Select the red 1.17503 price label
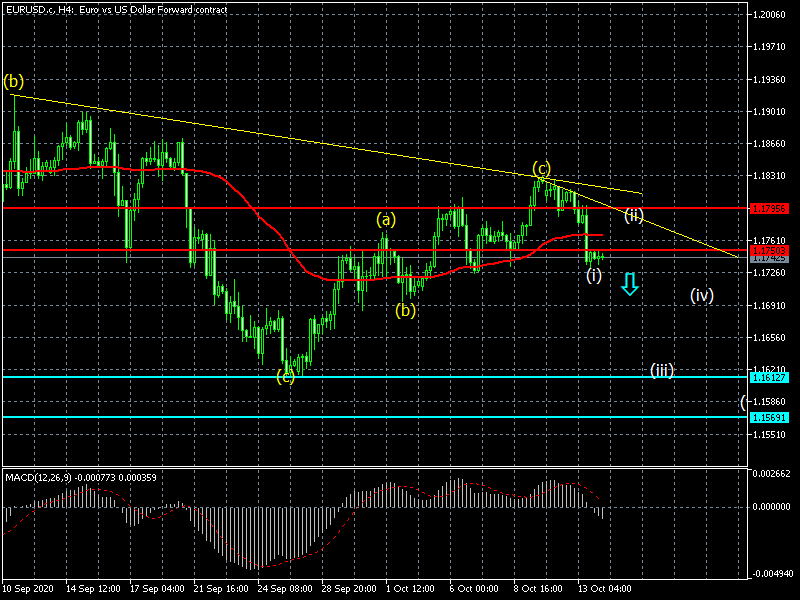Viewport: 800px width, 600px height. 769,250
